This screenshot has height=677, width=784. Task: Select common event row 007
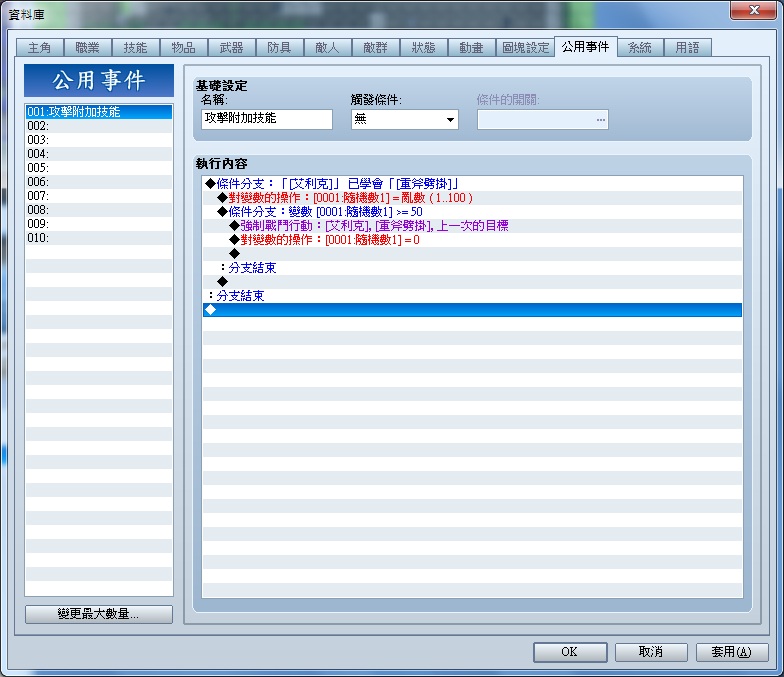coord(99,196)
